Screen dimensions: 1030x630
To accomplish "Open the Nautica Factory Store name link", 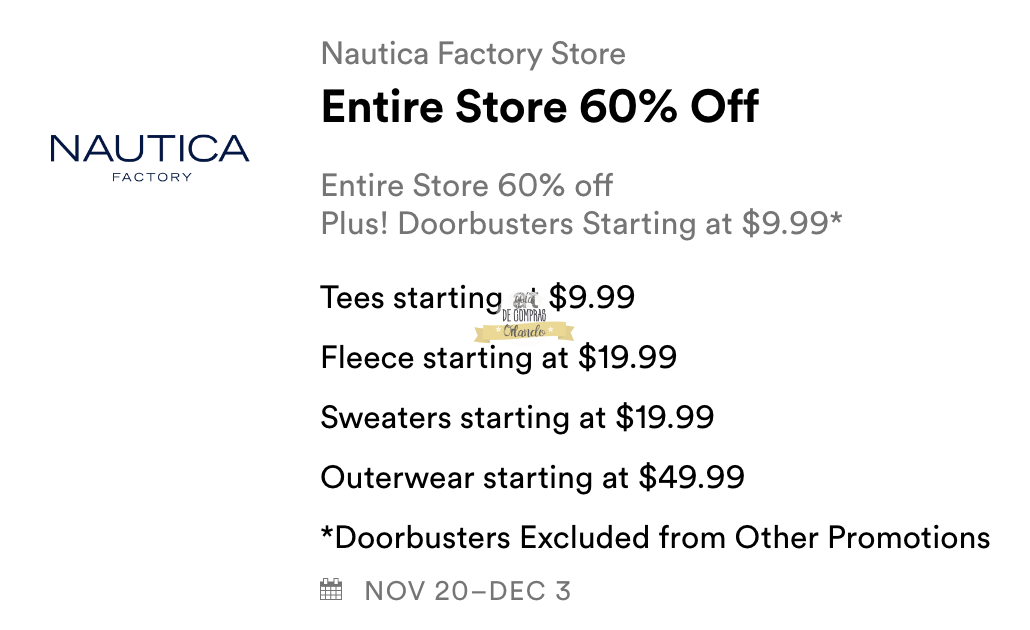I will (x=473, y=54).
